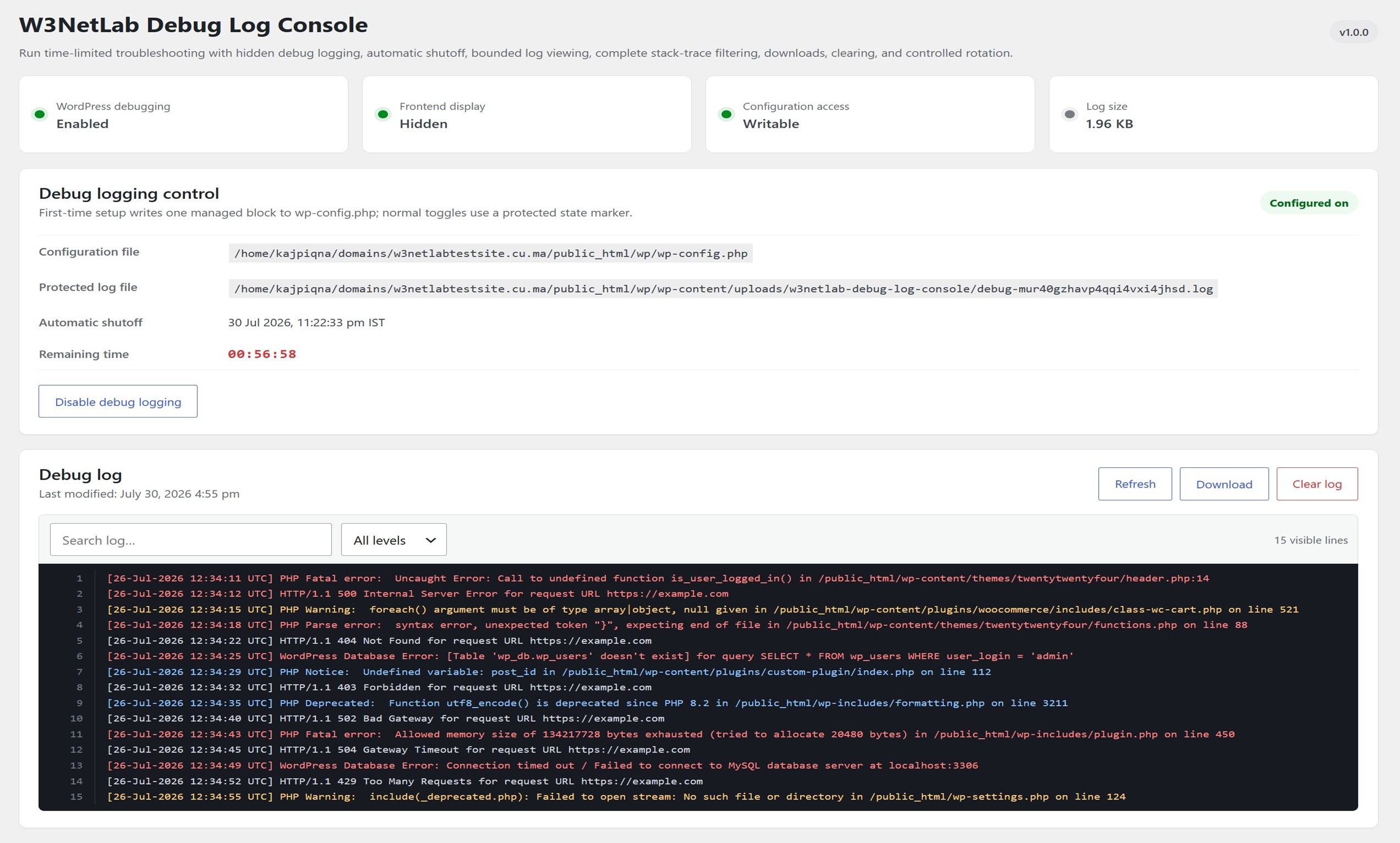This screenshot has width=1400, height=843.
Task: Click log line 14 429 Too Many Requests
Action: (405, 781)
